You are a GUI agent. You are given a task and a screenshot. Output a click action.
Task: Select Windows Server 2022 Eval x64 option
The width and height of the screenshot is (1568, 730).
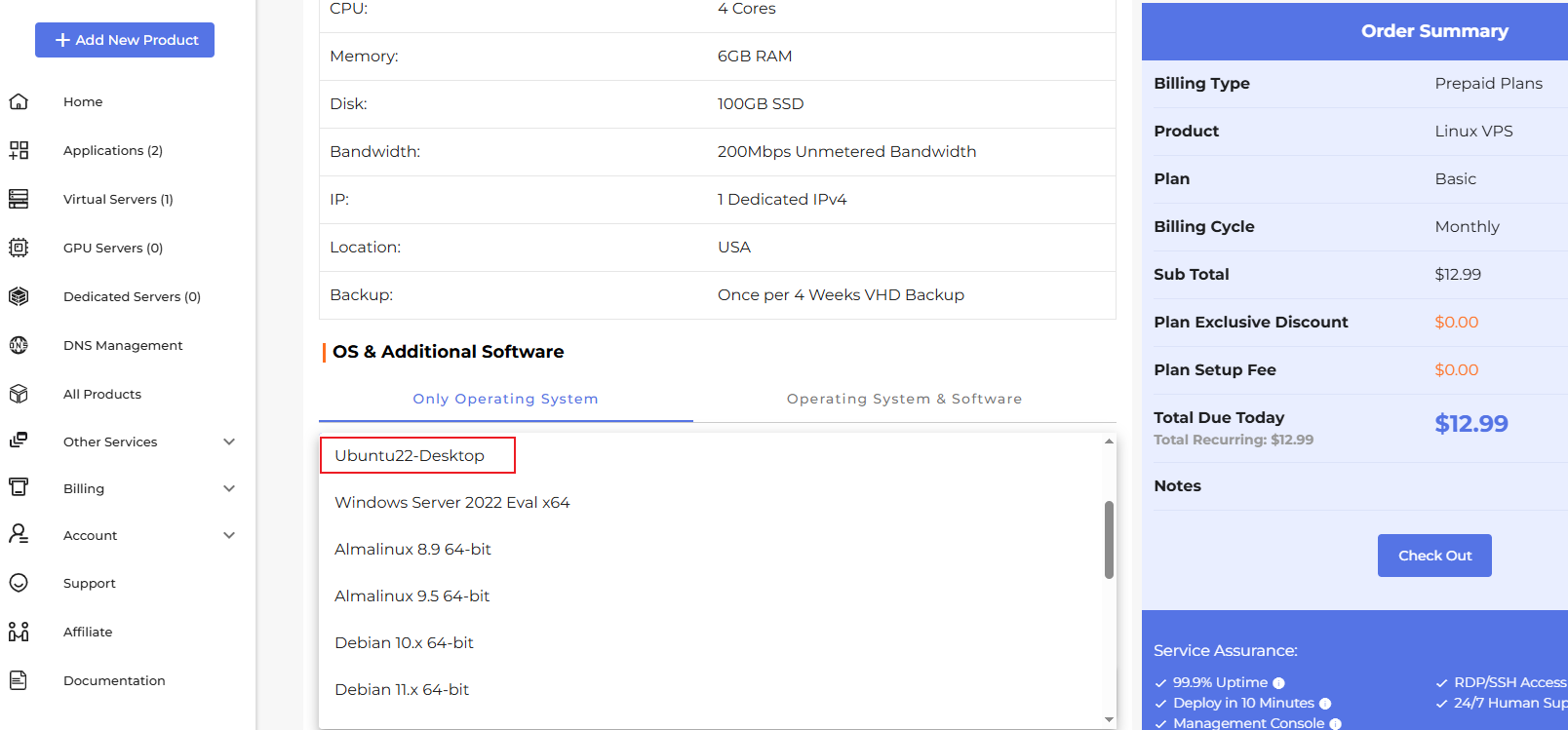tap(452, 503)
